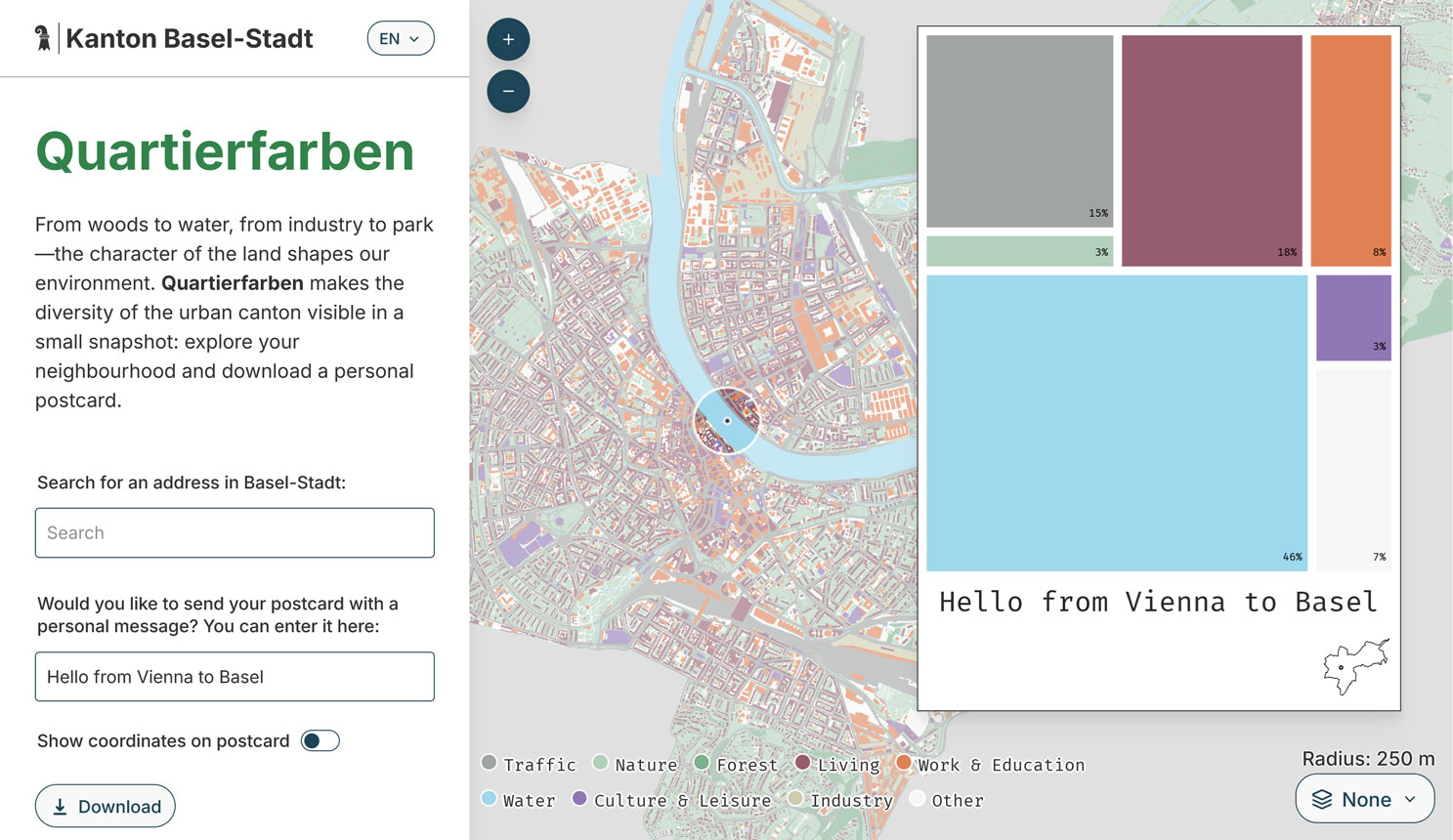1453x840 pixels.
Task: Click the download arrow icon
Action: click(x=60, y=806)
